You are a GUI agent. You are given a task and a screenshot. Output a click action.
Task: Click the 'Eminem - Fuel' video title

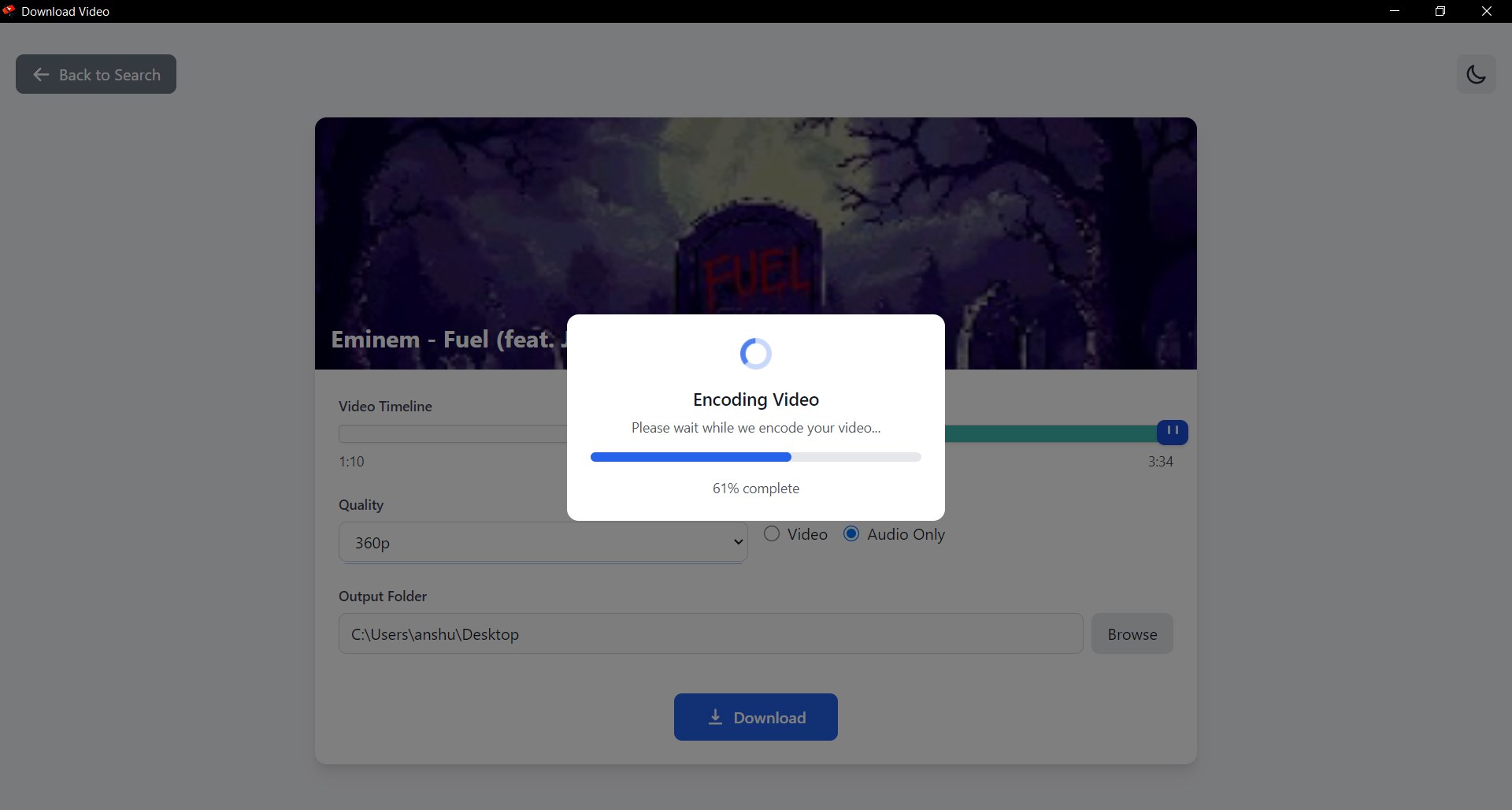pyautogui.click(x=448, y=340)
